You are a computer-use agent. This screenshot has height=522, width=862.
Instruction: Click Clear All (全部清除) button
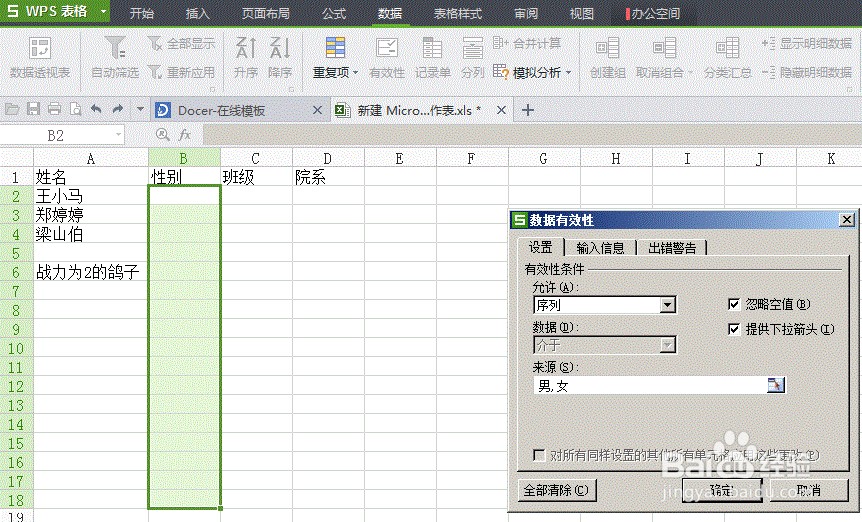556,490
